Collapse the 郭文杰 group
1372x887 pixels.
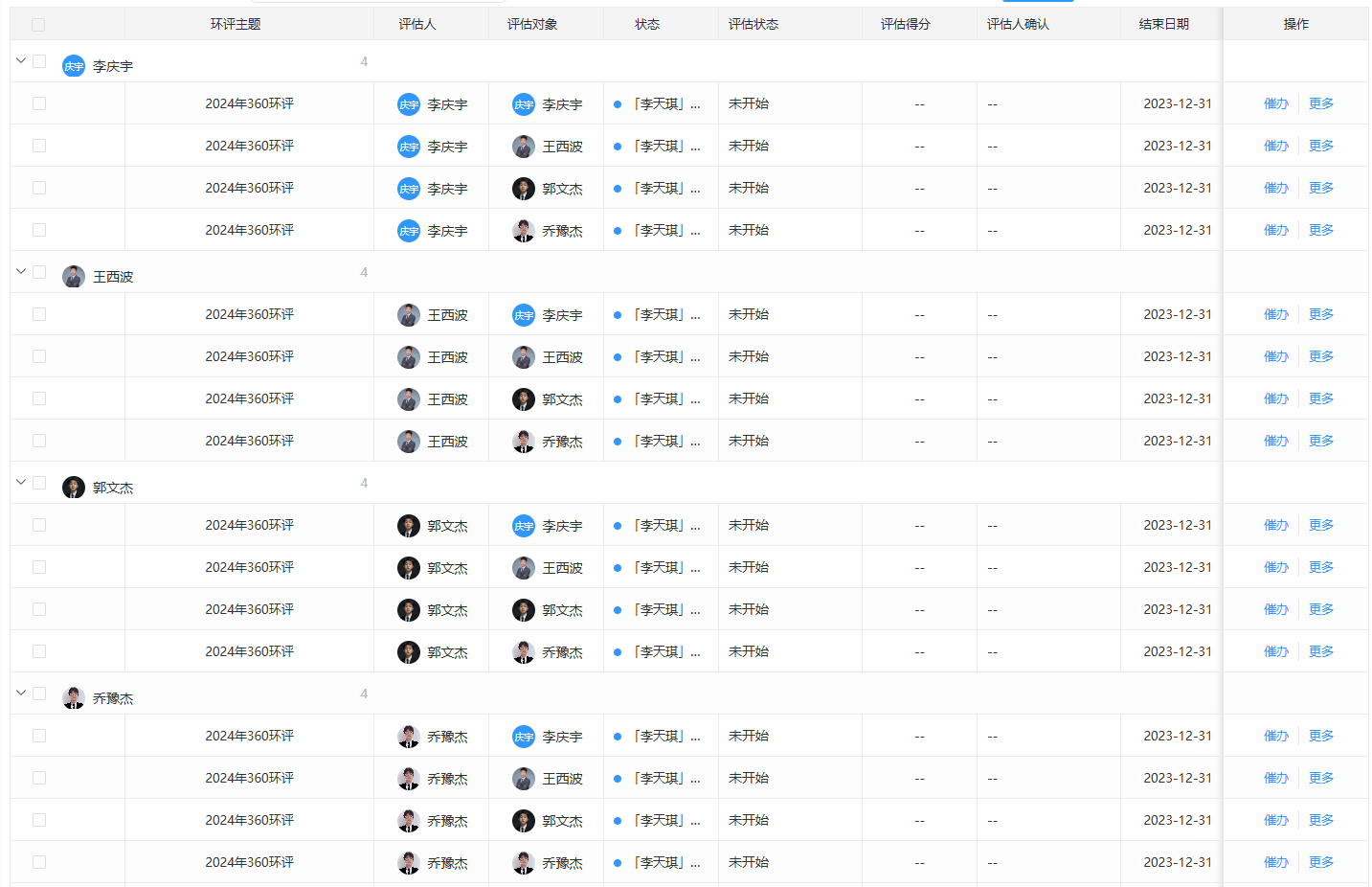tap(21, 482)
